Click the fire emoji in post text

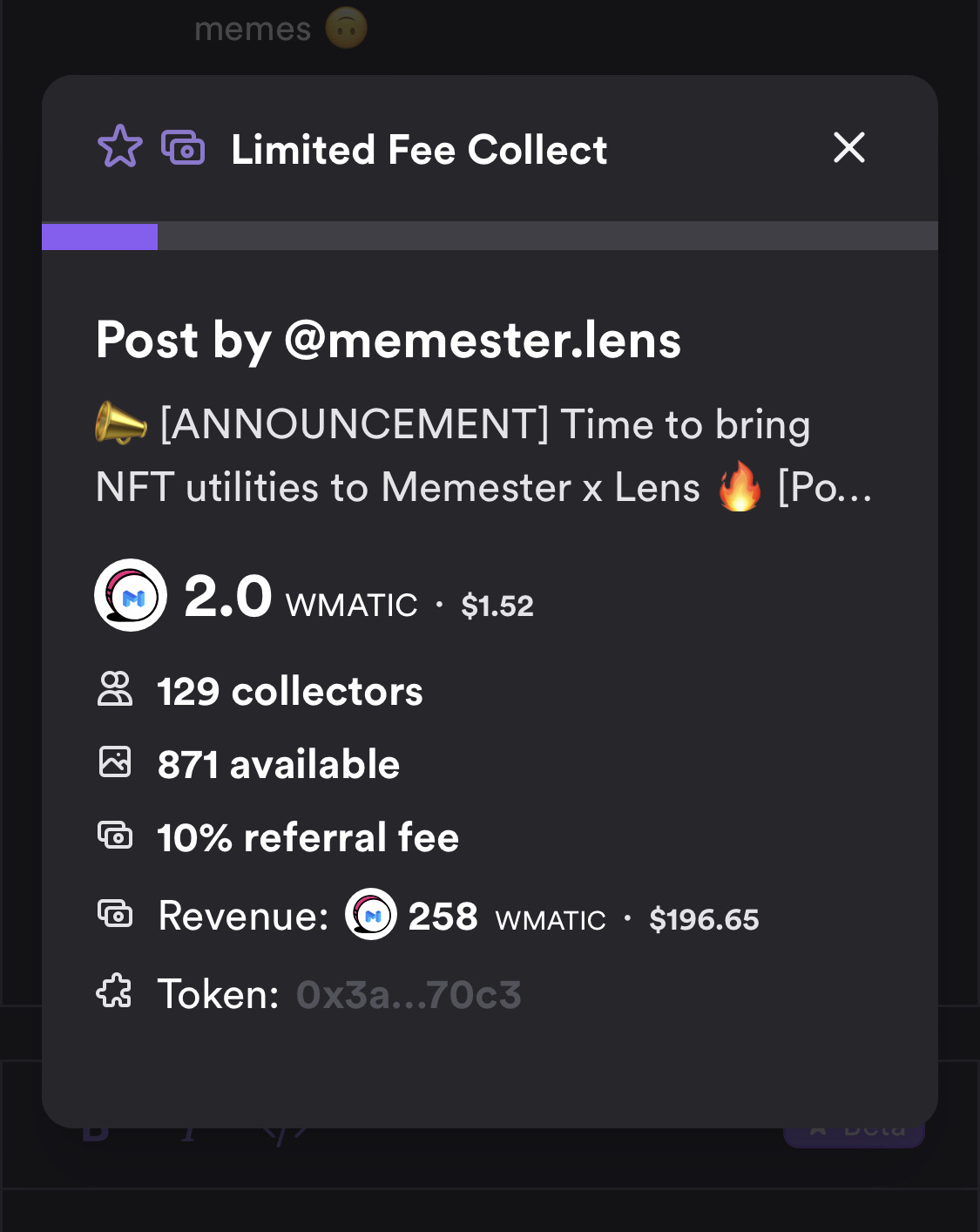740,487
